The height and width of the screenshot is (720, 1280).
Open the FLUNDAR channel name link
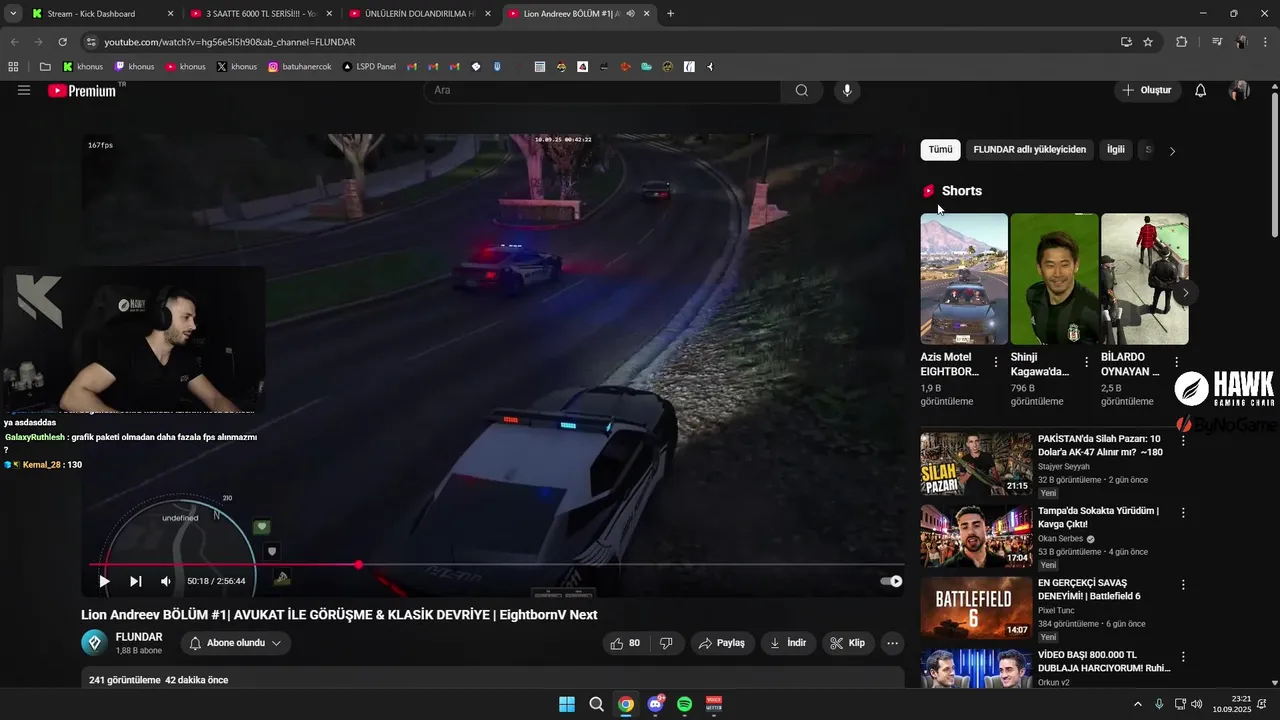(x=139, y=637)
